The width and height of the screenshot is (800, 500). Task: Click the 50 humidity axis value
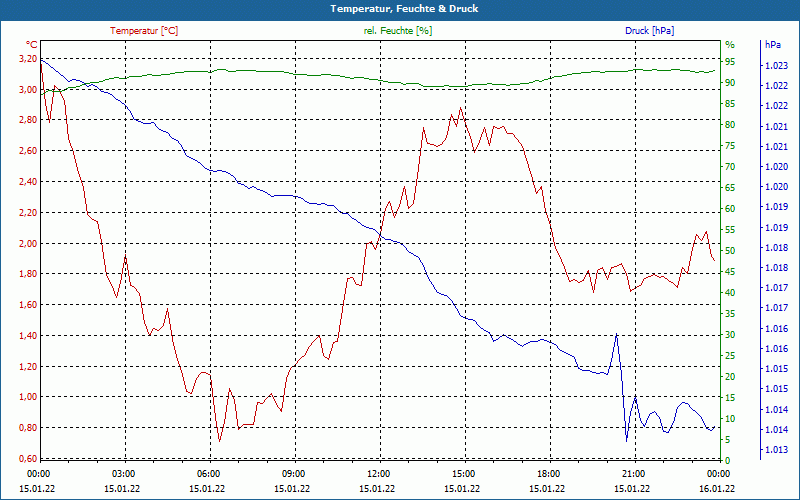(730, 251)
